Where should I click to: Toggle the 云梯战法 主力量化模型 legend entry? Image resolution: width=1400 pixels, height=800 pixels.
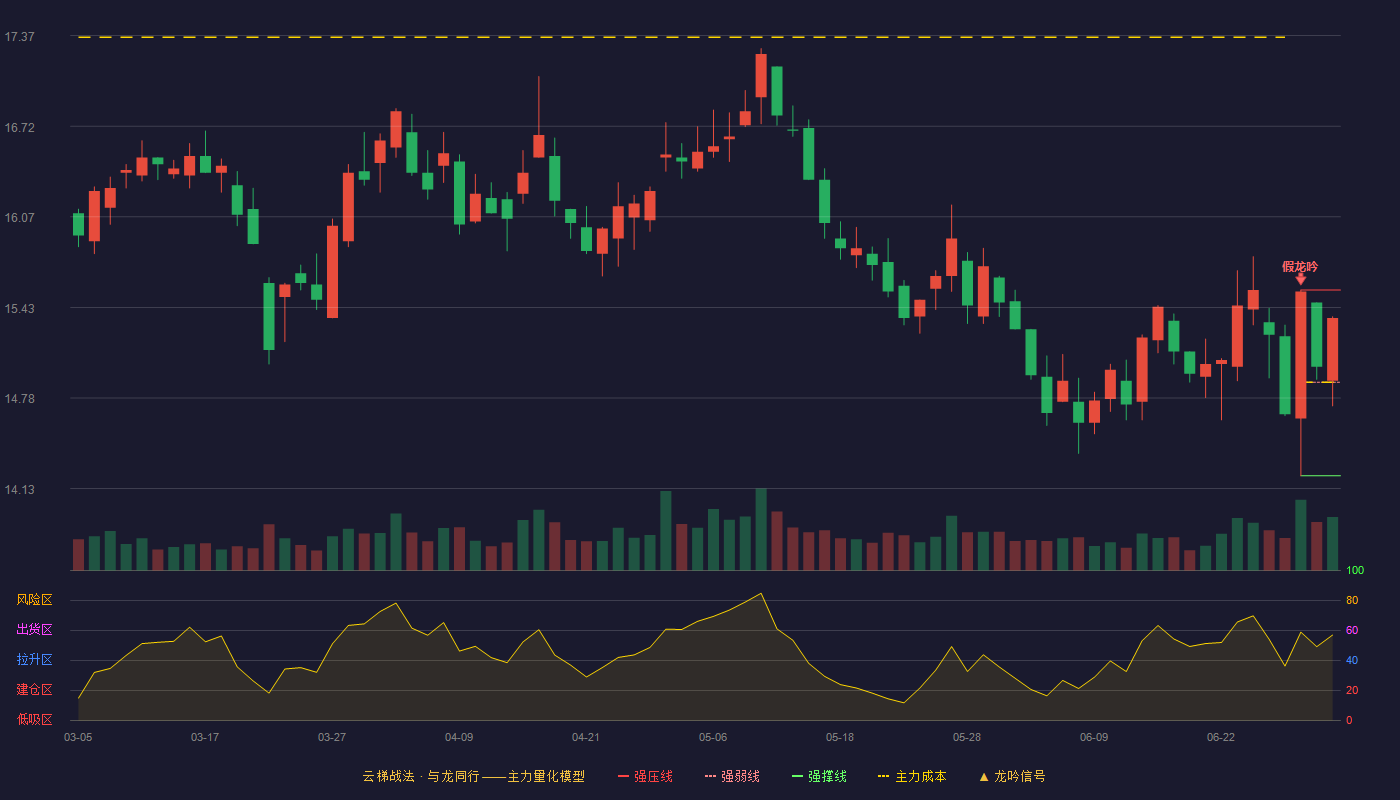pyautogui.click(x=473, y=776)
